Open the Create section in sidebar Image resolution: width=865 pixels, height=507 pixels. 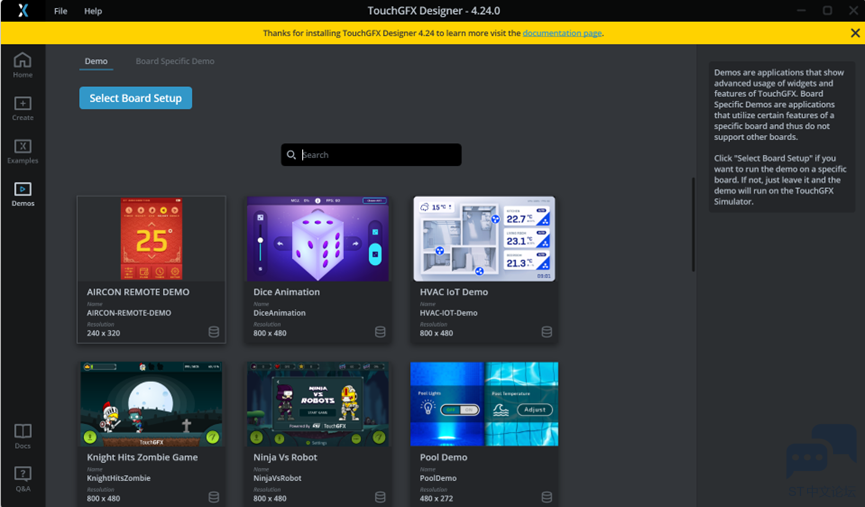23,108
